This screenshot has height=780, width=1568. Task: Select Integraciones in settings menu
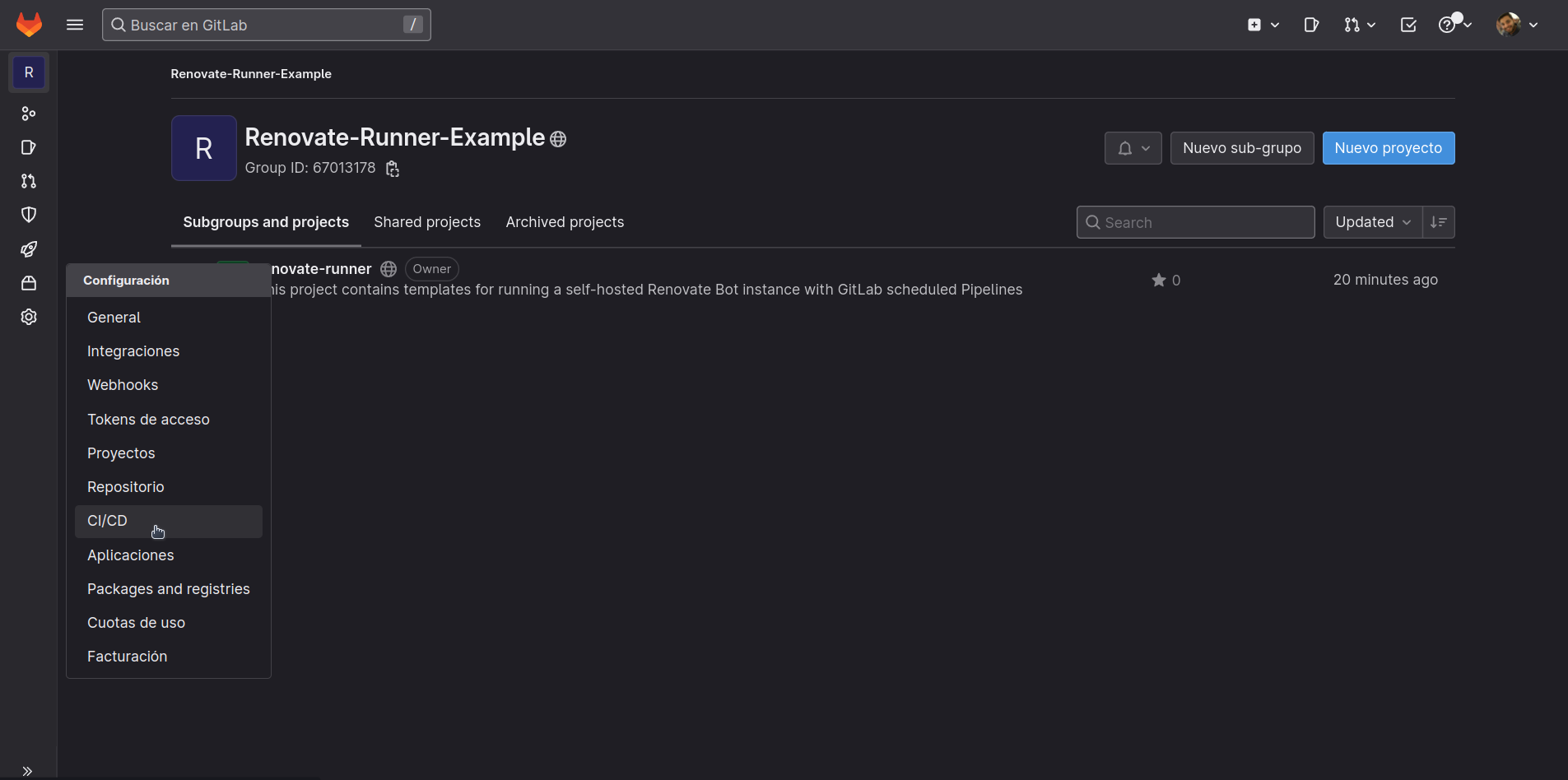[x=169, y=351]
